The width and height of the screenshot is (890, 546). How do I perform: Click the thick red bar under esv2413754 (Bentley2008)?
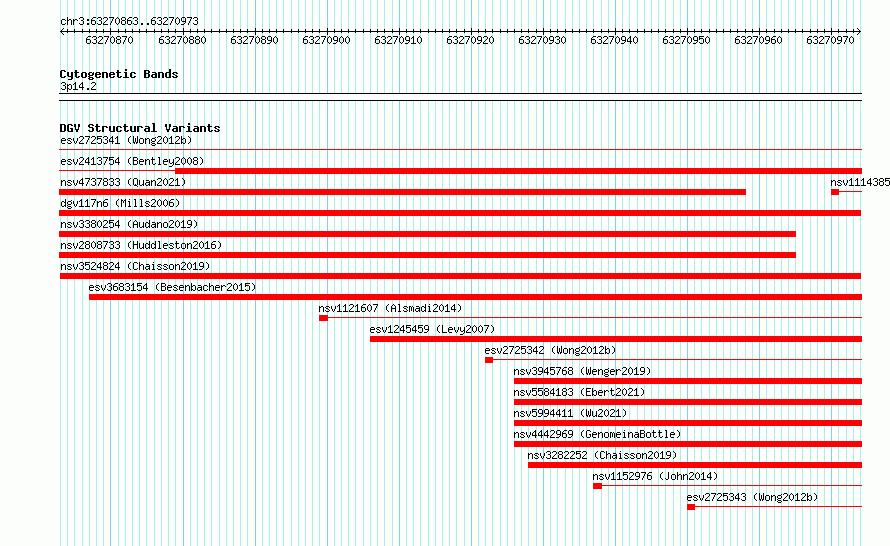click(x=518, y=171)
